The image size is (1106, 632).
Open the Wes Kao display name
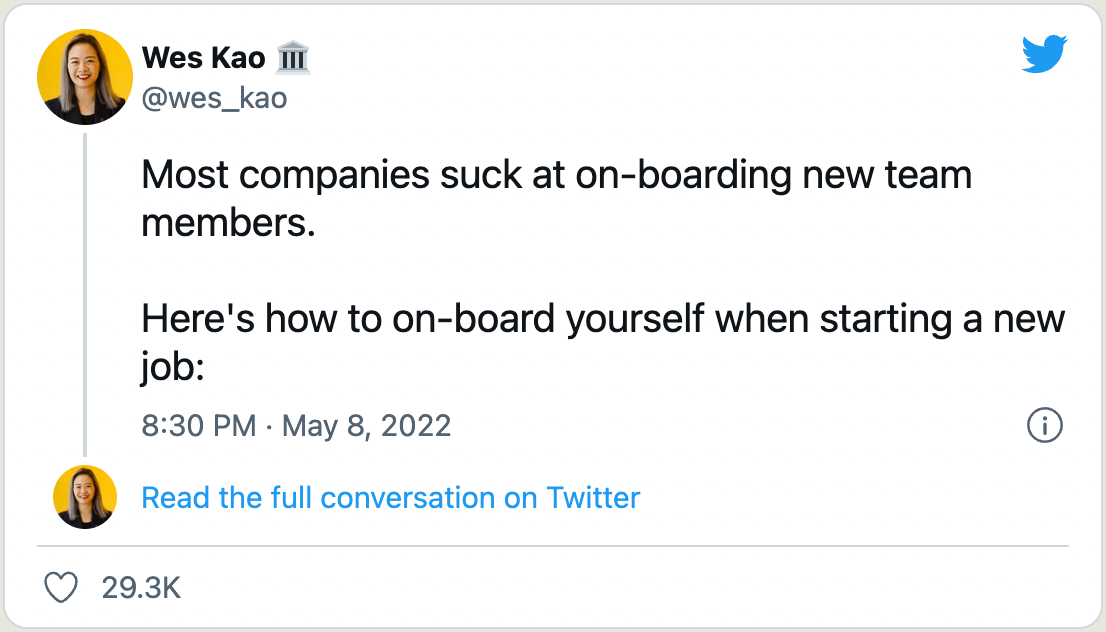204,59
